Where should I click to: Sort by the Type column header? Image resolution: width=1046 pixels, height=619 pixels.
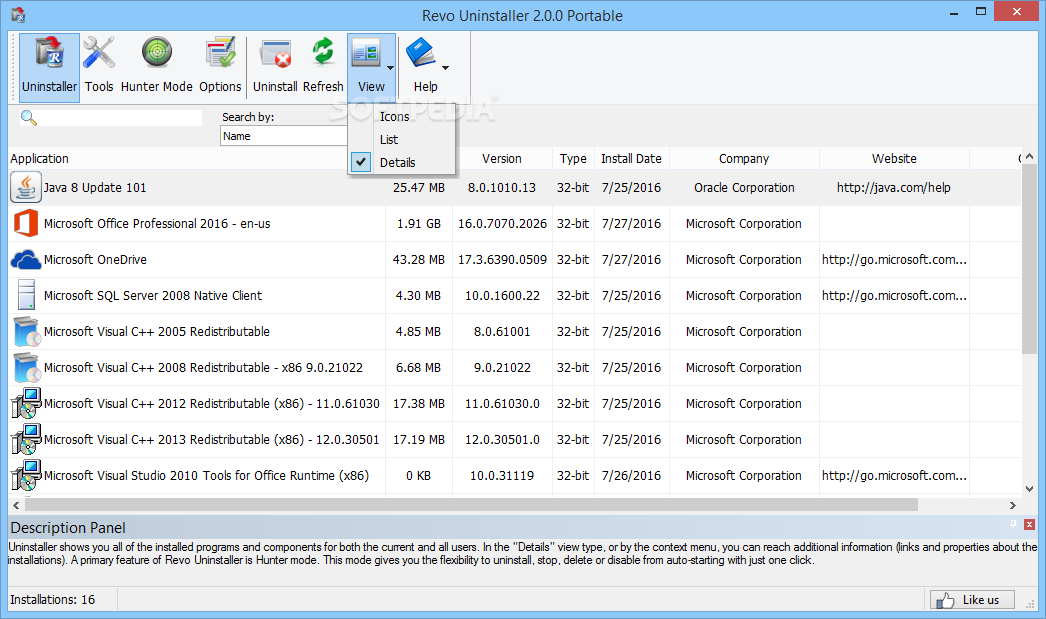[x=573, y=159]
